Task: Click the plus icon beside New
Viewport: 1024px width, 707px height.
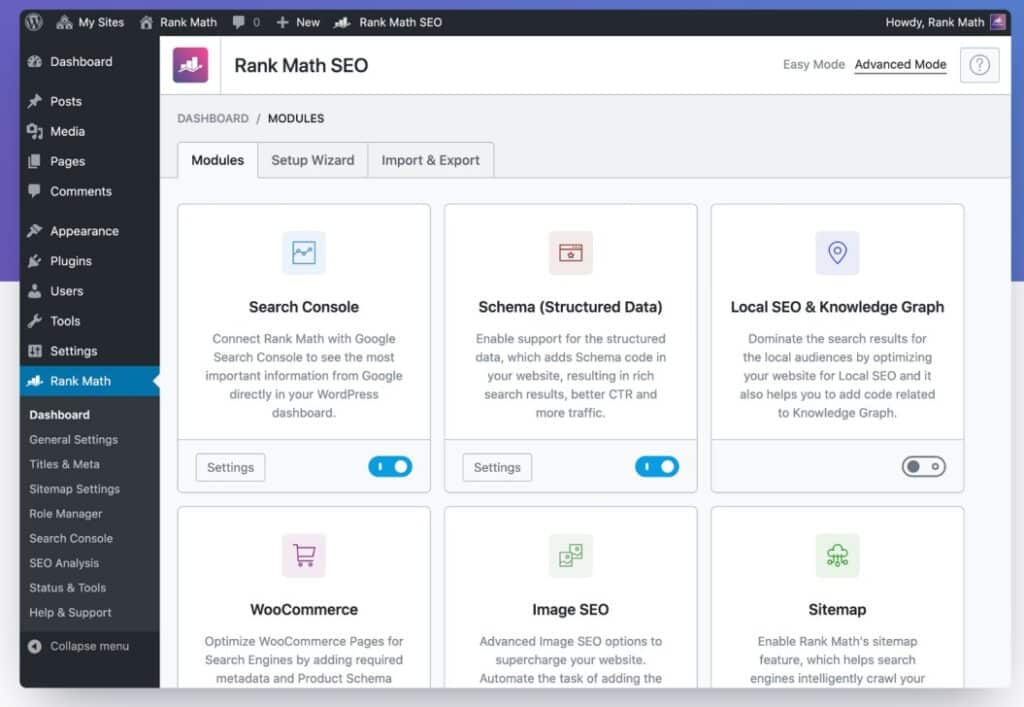Action: tap(282, 22)
